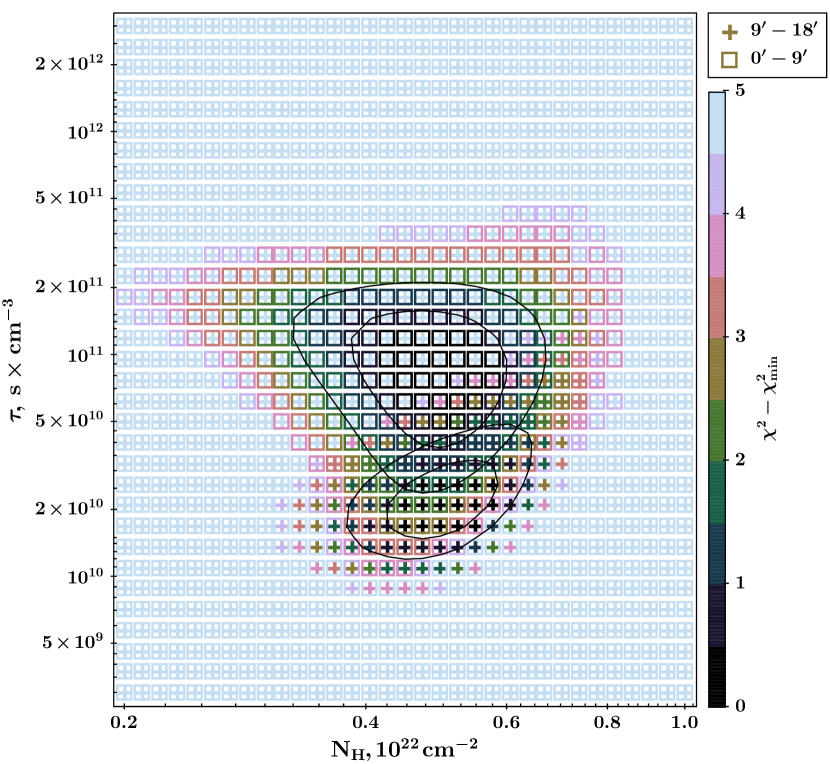Pick the olive colorbar segment just below 3
Screen dimensions: 830x764
pos(718,369)
